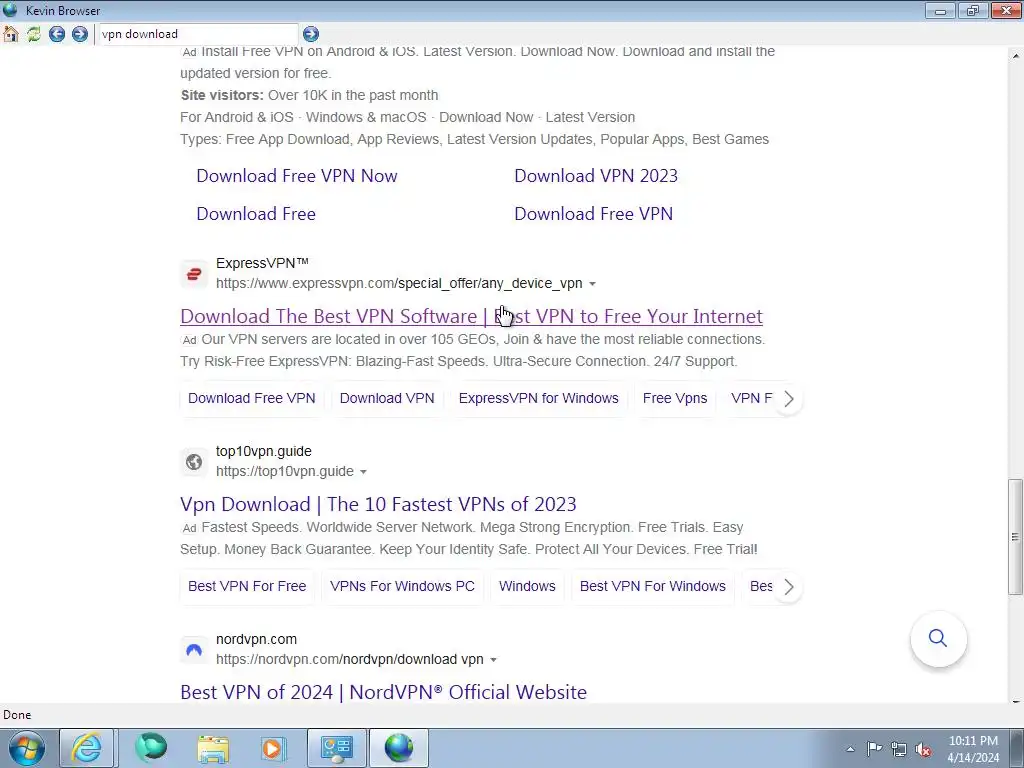Open Download Free VPN link in top ad
This screenshot has width=1024, height=768.
pos(593,214)
